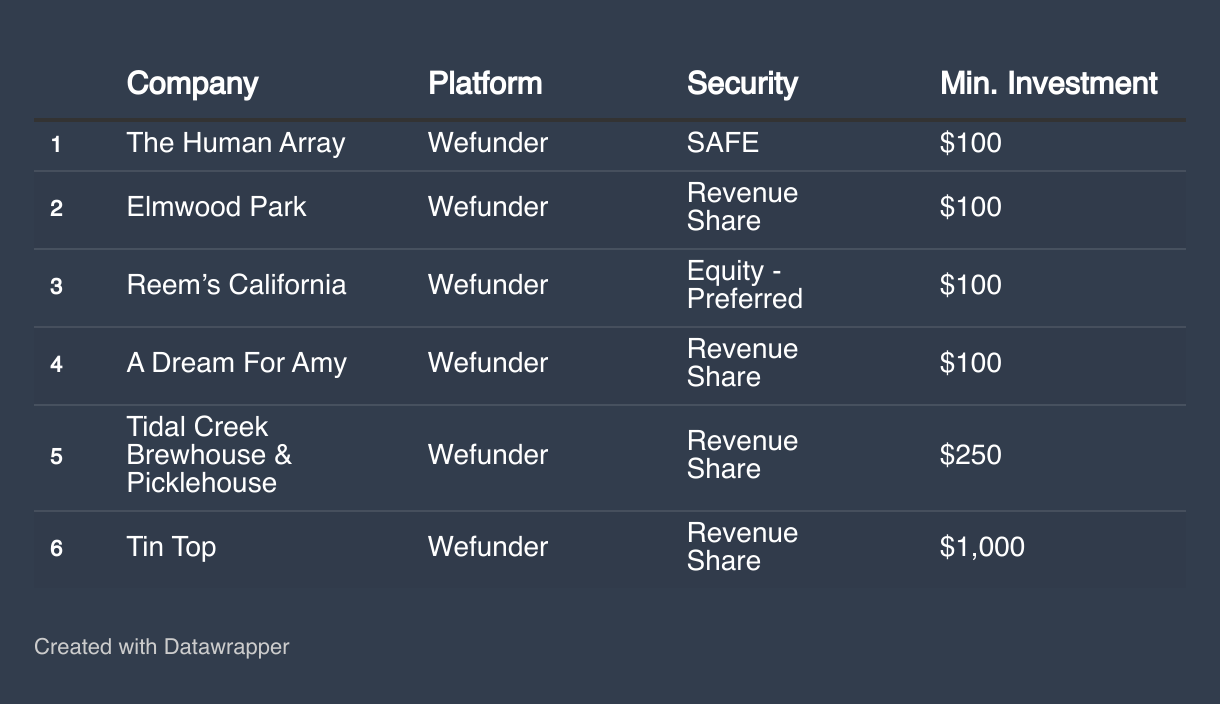Click Reem's California in the table
This screenshot has height=704, width=1220.
(236, 285)
